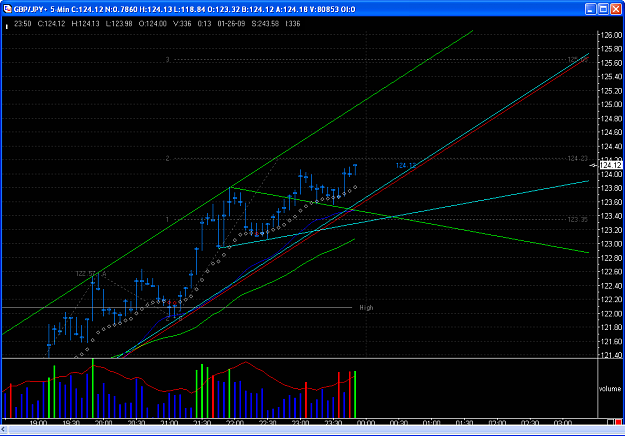Click the blue 124.12 price label on chart

[406, 165]
